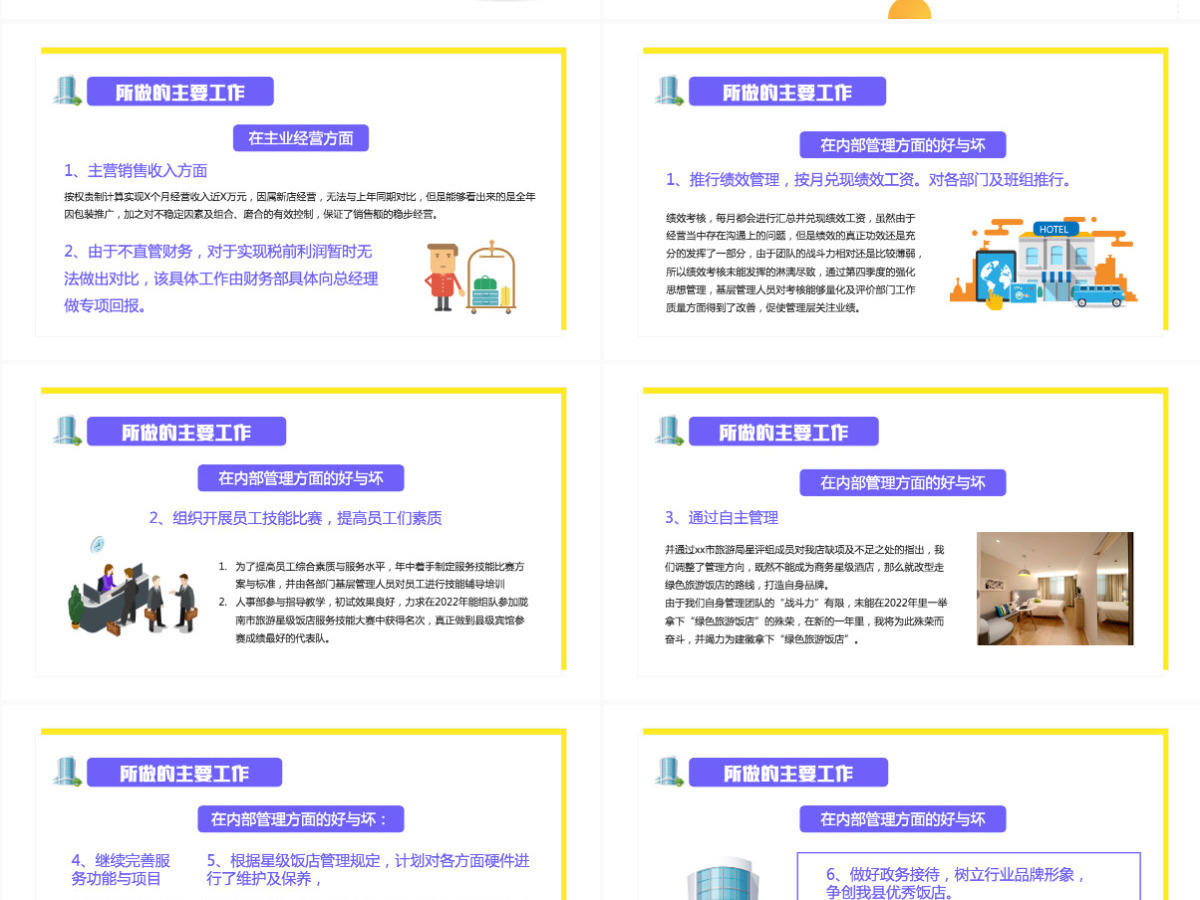Select the text 5、根据星级饭店管理规定
This screenshot has width=1200, height=900.
[x=368, y=869]
